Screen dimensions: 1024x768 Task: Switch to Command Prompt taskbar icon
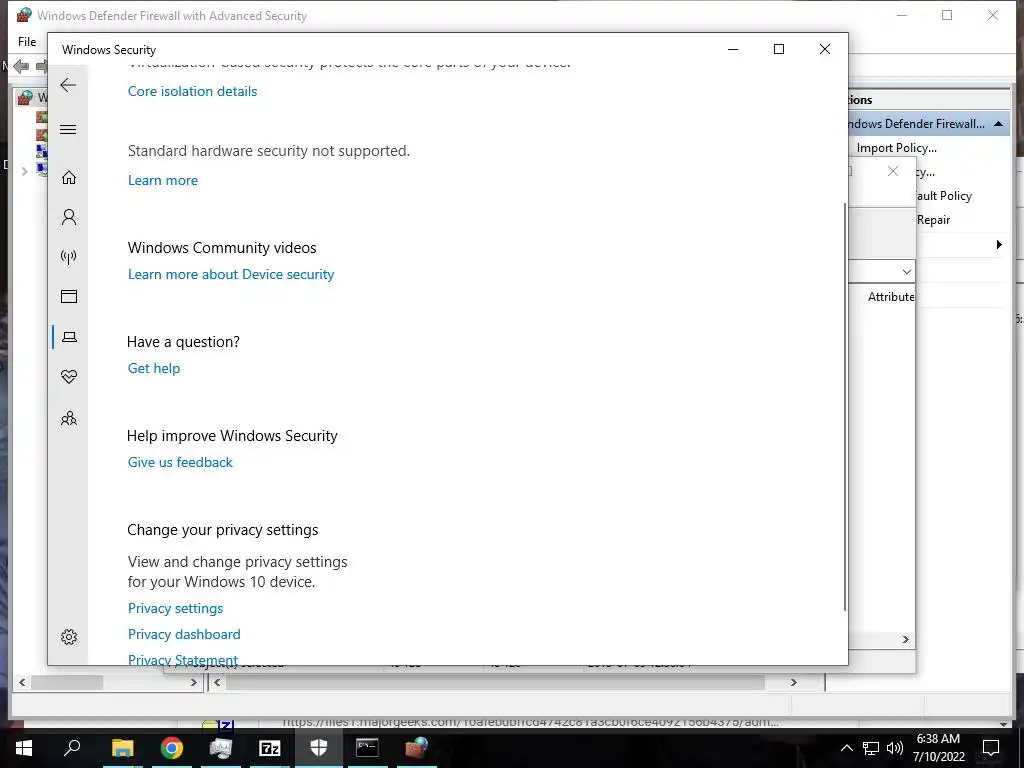tap(367, 747)
